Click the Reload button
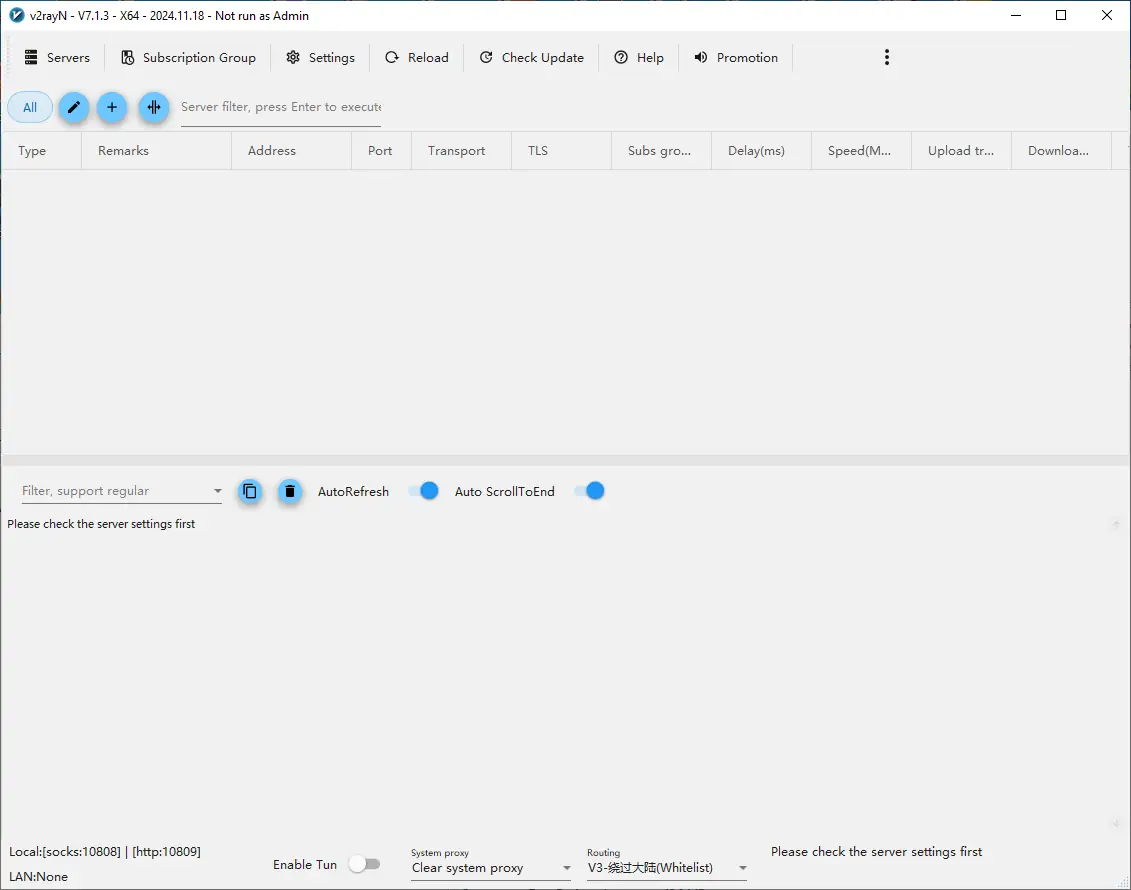 [417, 58]
